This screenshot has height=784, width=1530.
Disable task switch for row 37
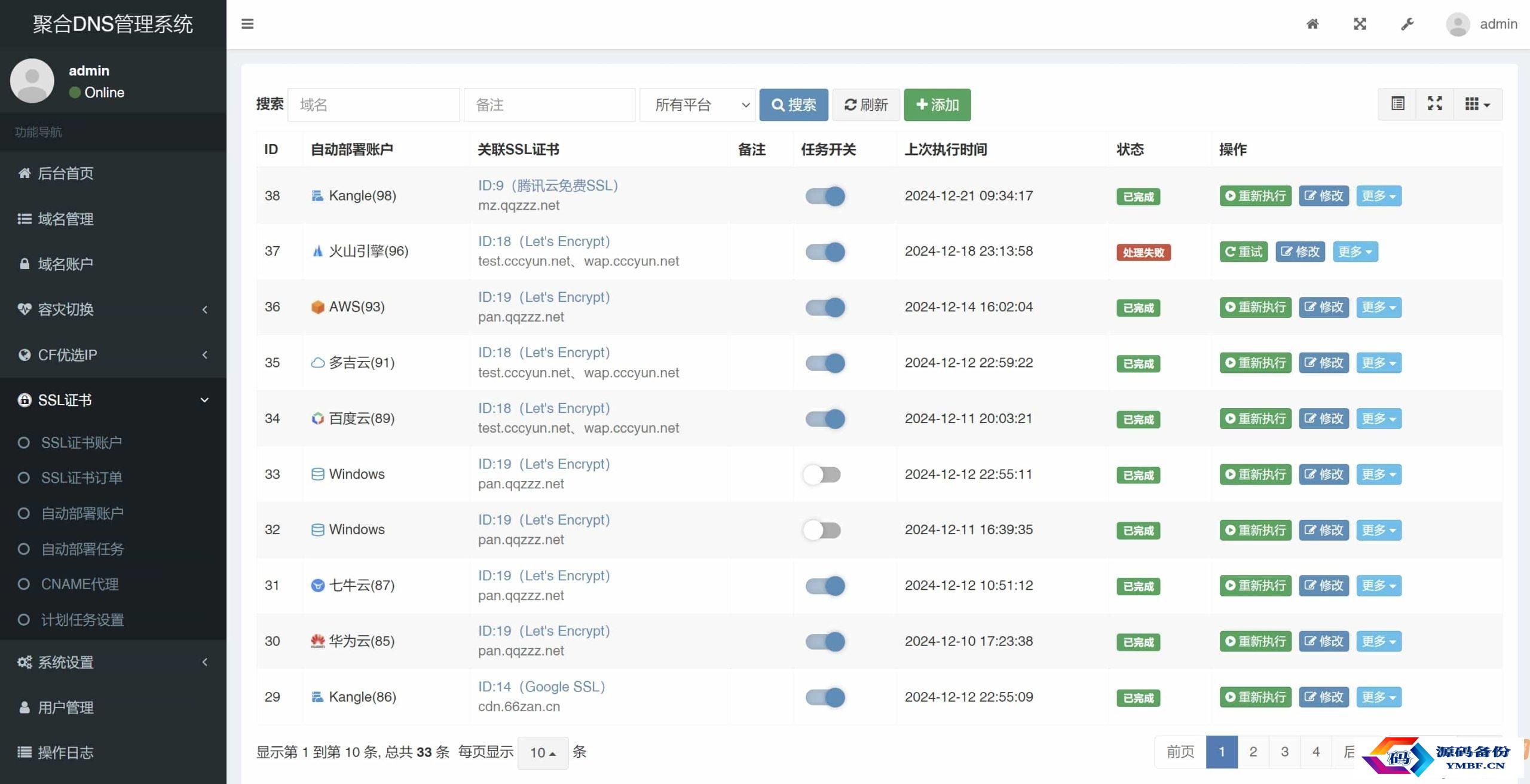coord(825,252)
